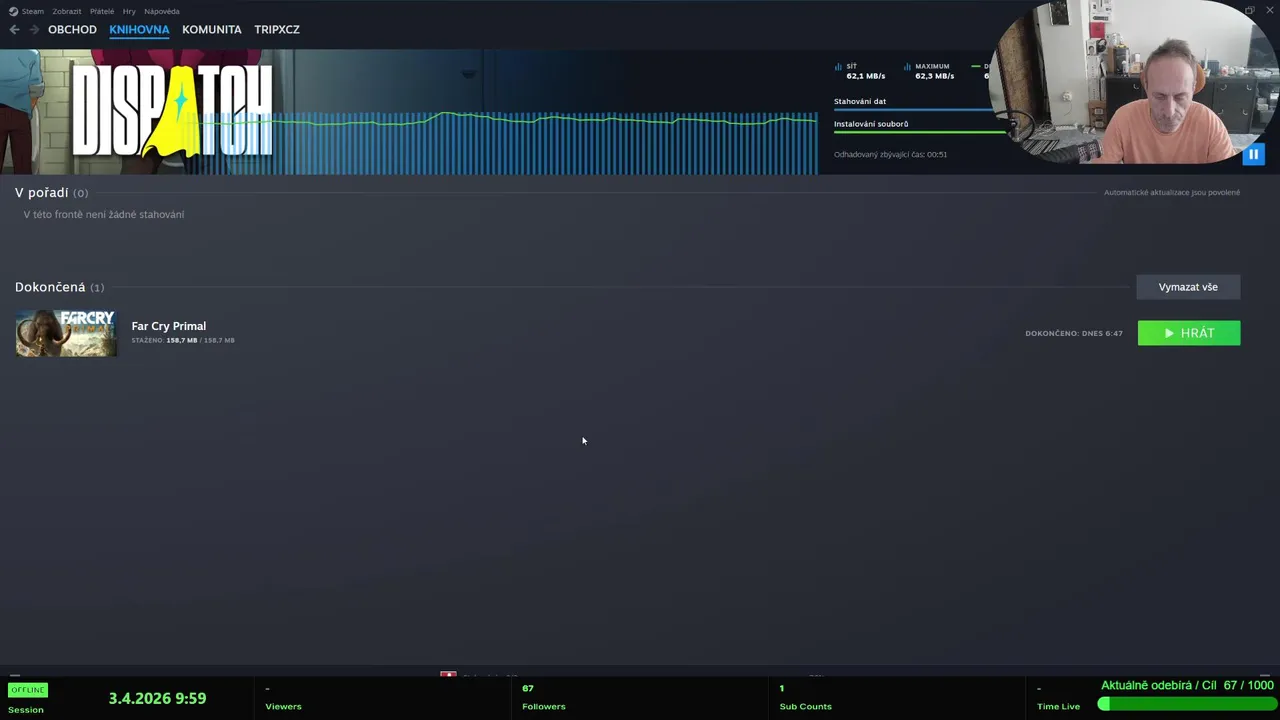The image size is (1280, 720).
Task: Open the Zobrazit menu
Action: (x=67, y=11)
